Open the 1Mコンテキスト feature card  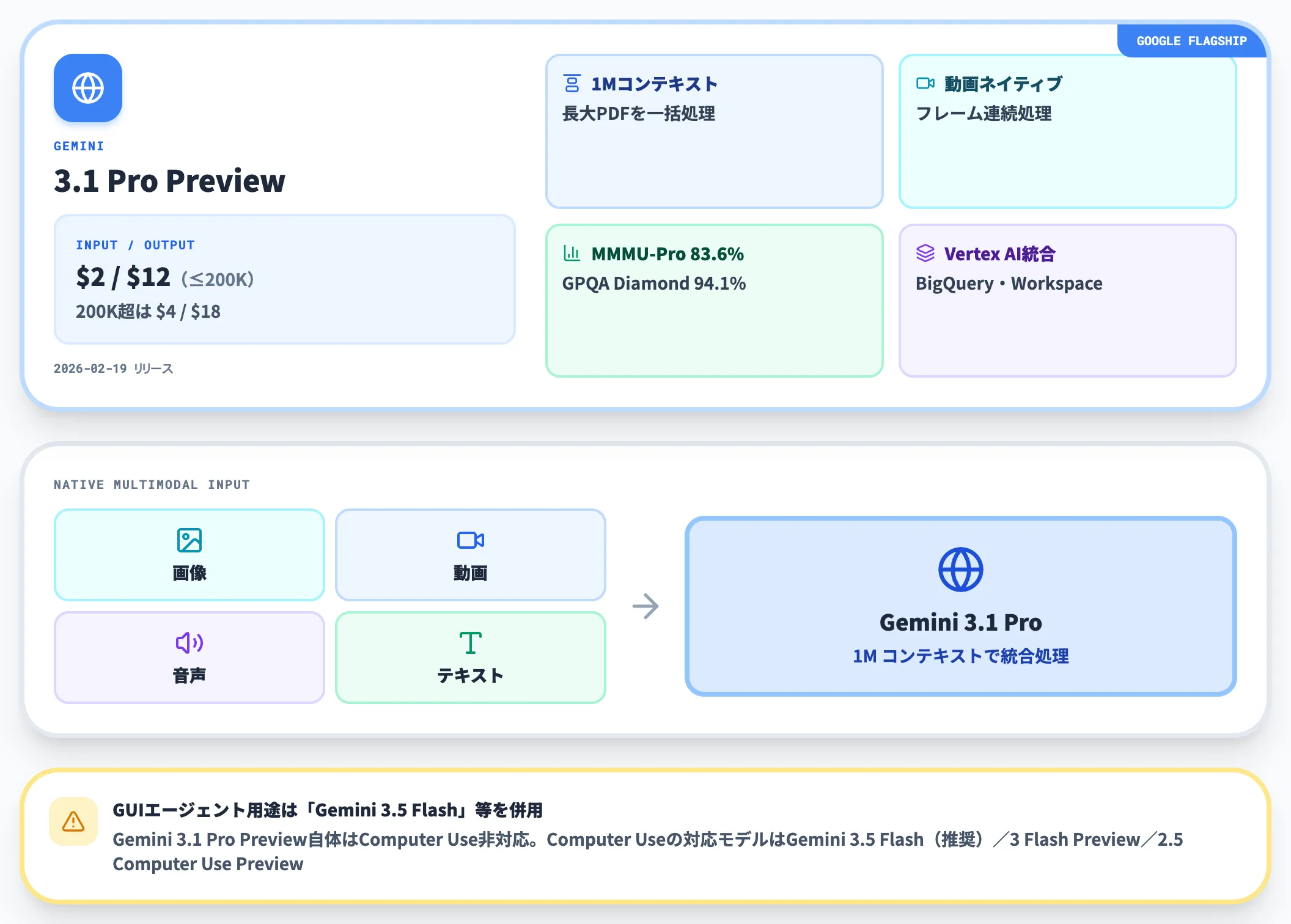tap(715, 131)
